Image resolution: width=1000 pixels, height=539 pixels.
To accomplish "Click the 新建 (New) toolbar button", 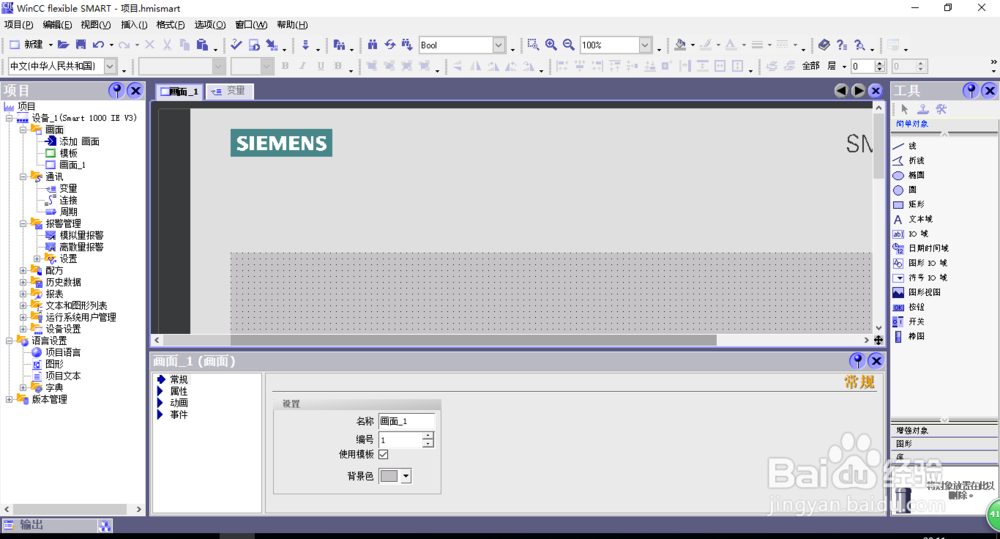I will click(x=26, y=45).
